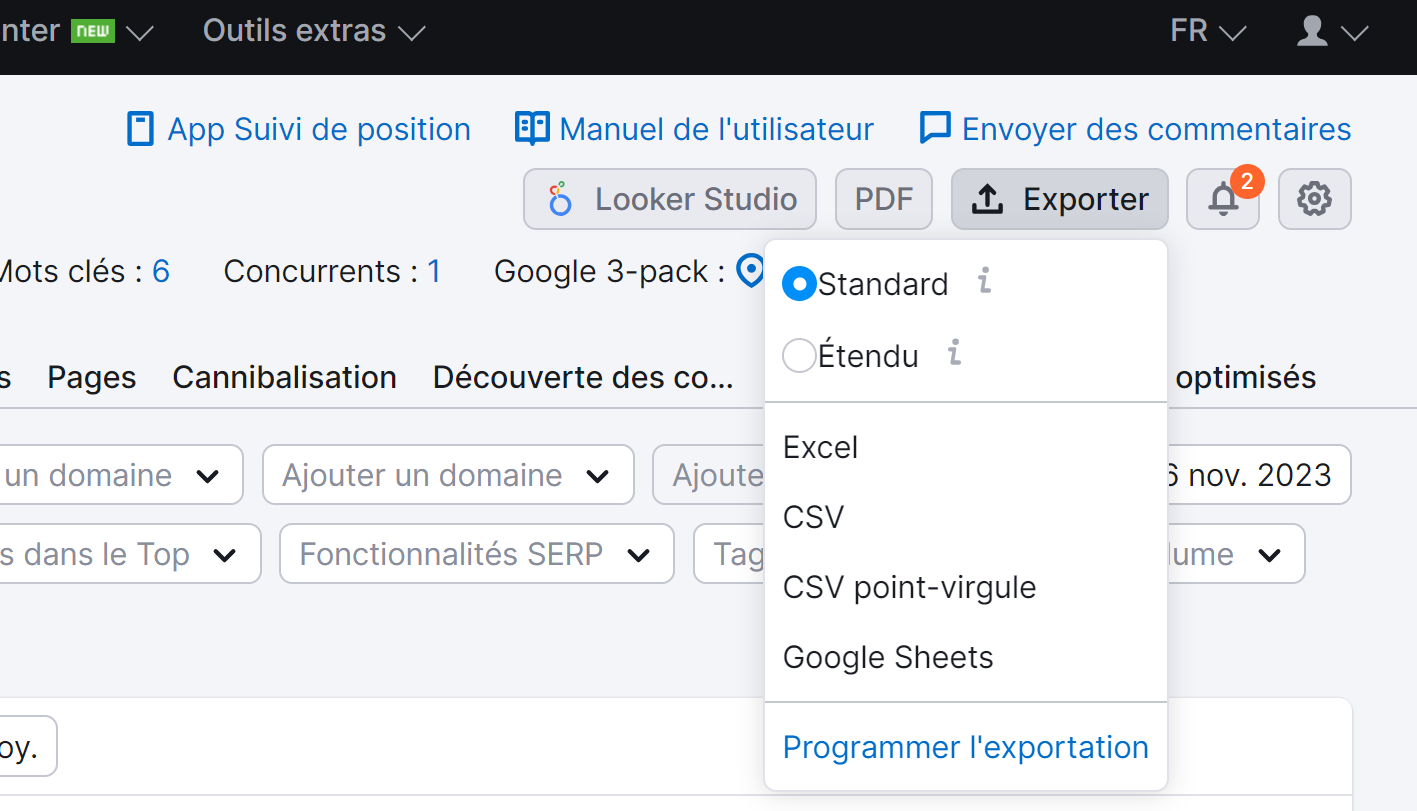Click the speech bubble icon for commentaires
The height and width of the screenshot is (811, 1417).
click(x=933, y=128)
